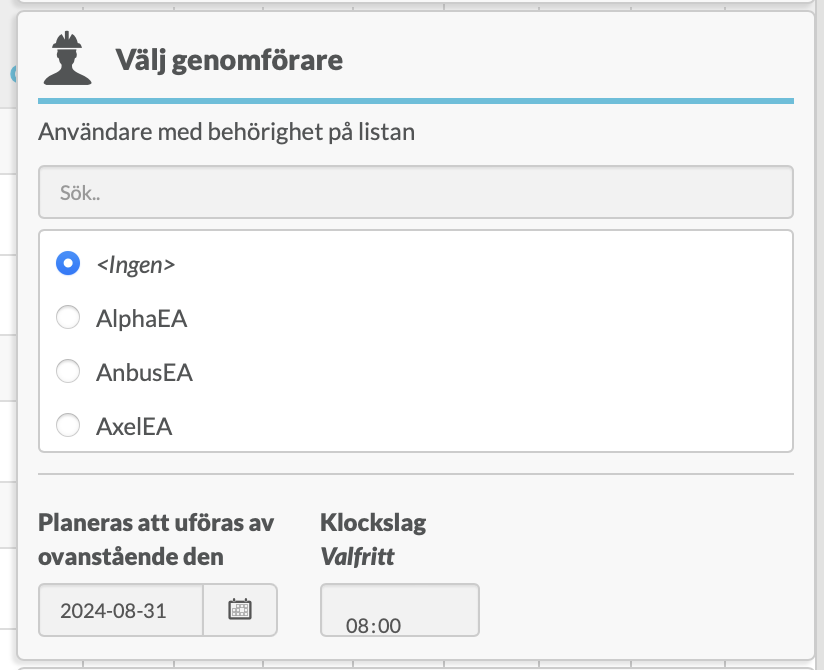Image resolution: width=824 pixels, height=670 pixels.
Task: Click the italic Valfritt text
Action: (357, 556)
